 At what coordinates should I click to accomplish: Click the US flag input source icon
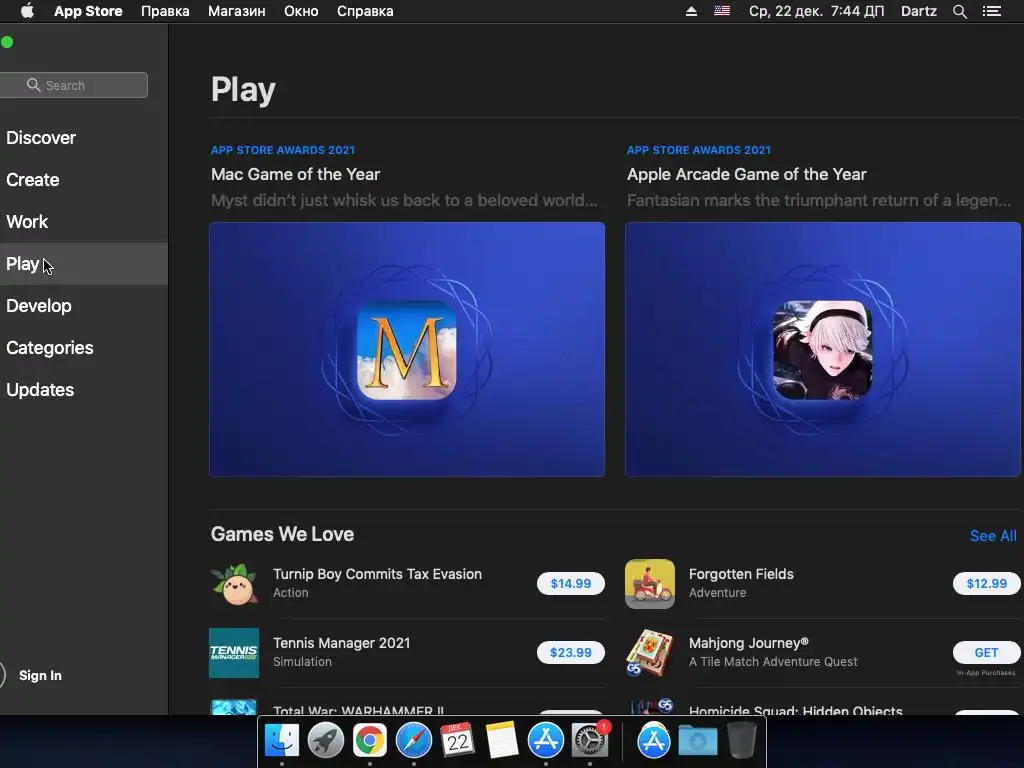722,11
